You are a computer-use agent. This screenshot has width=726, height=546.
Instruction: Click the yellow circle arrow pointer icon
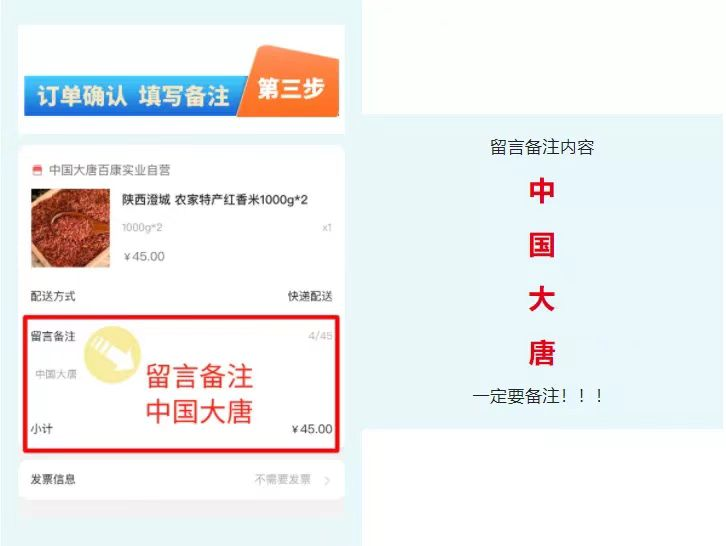click(113, 355)
